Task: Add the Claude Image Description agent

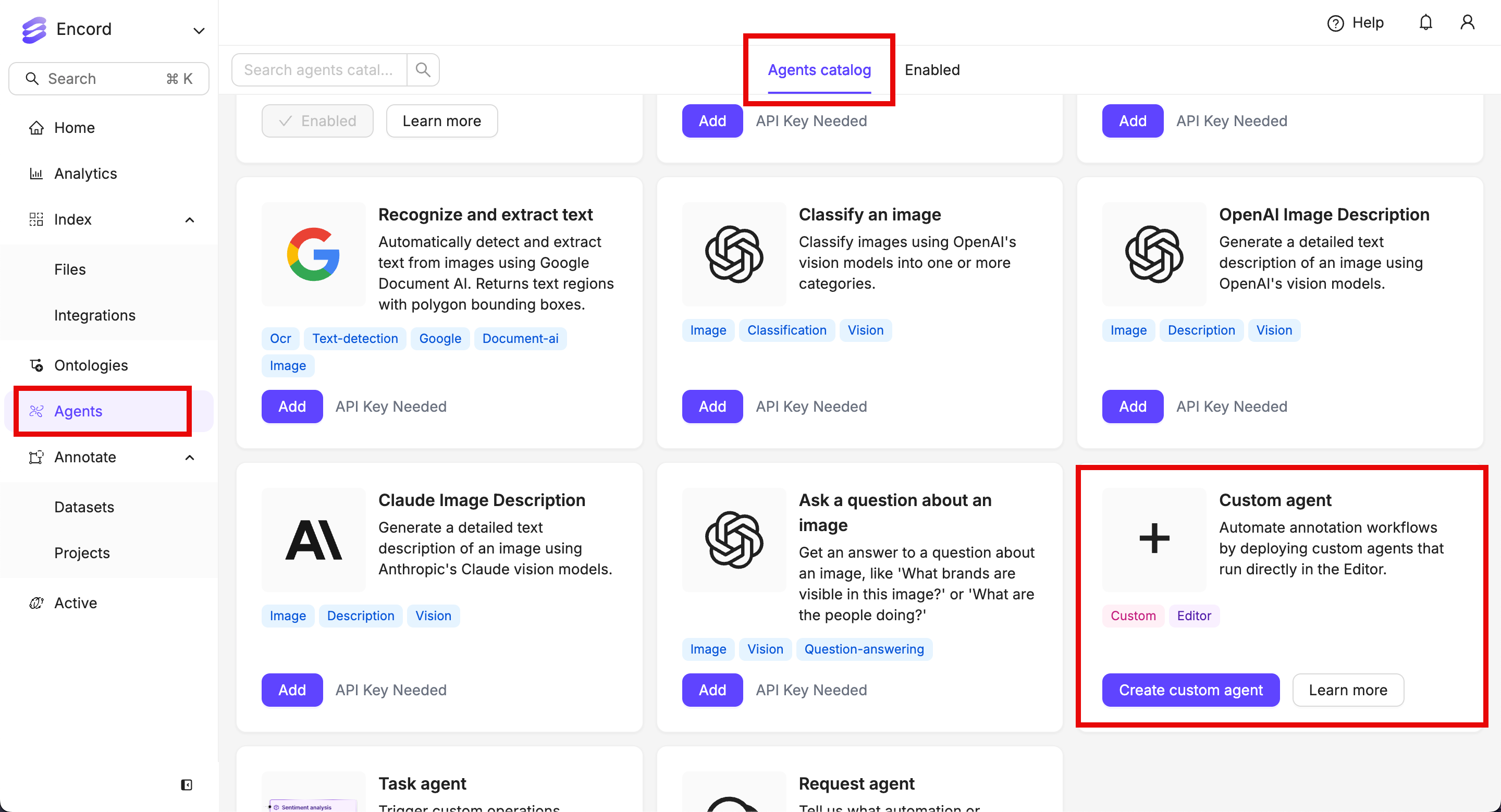Action: 292,690
